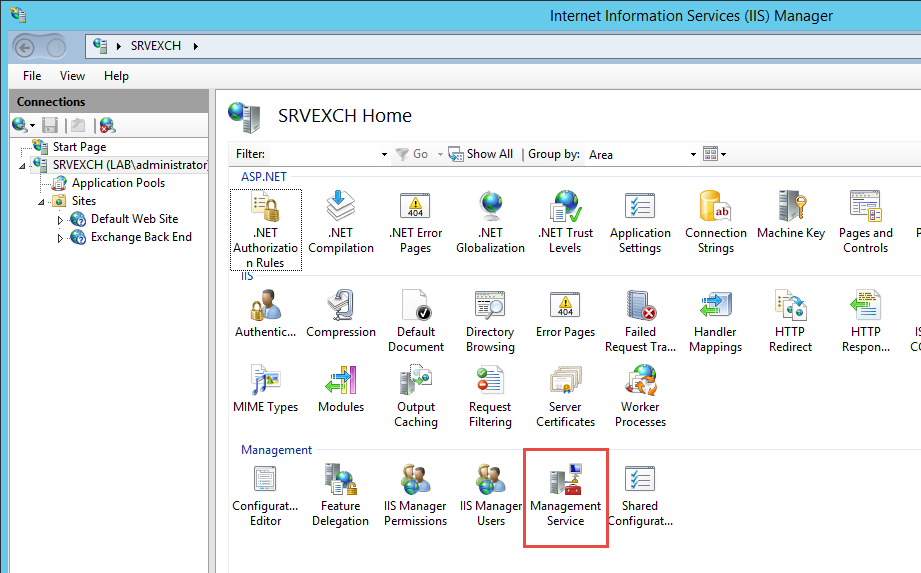Open Management Service feature
This screenshot has height=573, width=921.
(566, 496)
